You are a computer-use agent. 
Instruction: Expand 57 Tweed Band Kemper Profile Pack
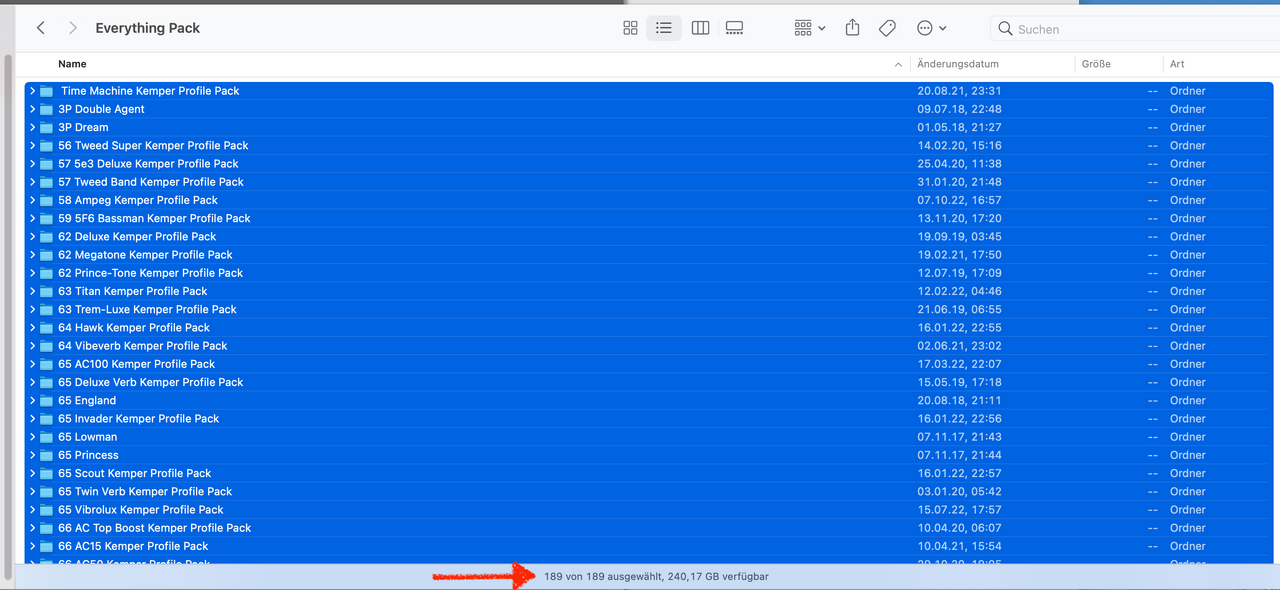coord(32,182)
